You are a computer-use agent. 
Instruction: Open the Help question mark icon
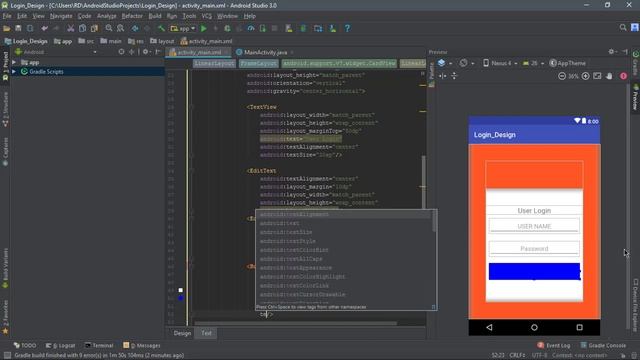(x=347, y=28)
